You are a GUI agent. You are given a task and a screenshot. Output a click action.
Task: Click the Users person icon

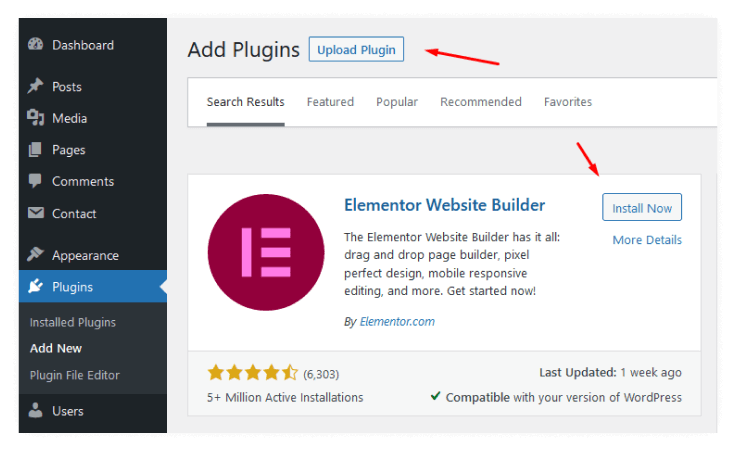(35, 410)
